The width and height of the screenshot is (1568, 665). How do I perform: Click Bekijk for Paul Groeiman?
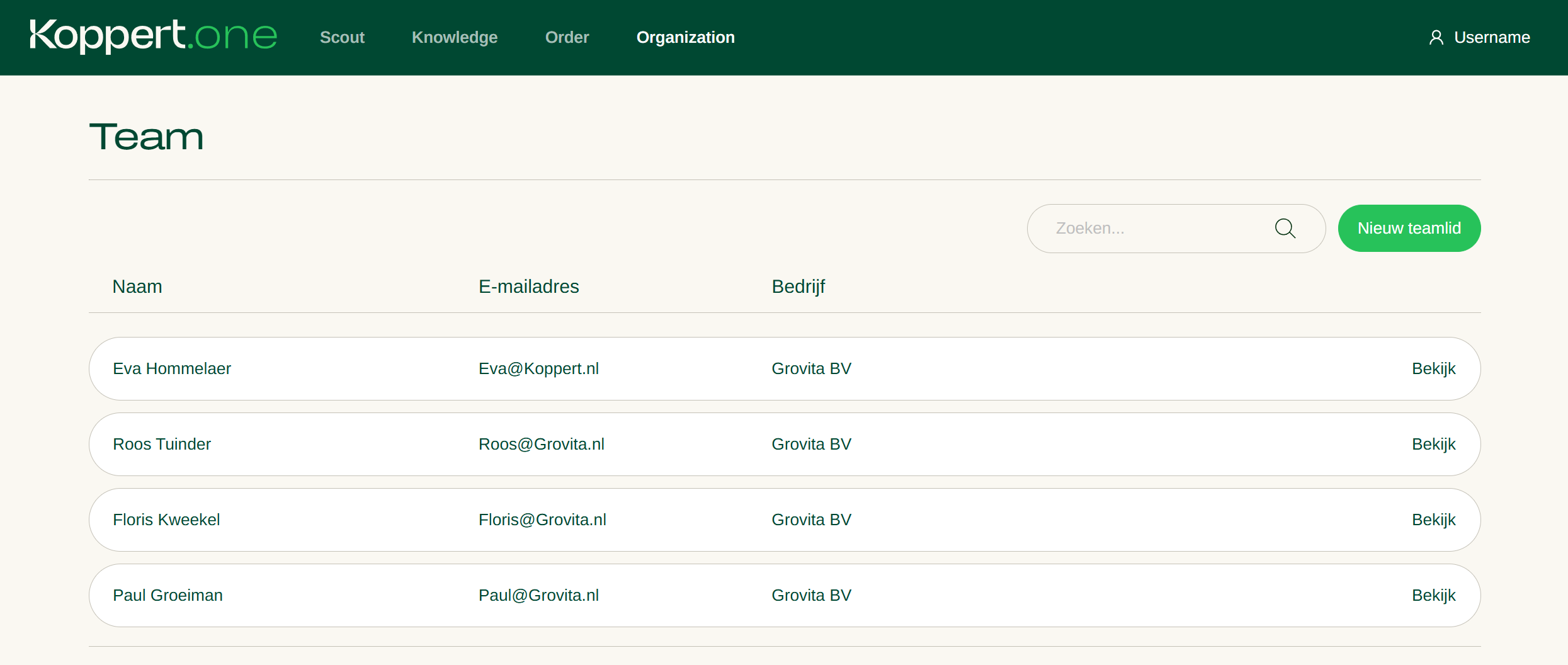pyautogui.click(x=1433, y=595)
